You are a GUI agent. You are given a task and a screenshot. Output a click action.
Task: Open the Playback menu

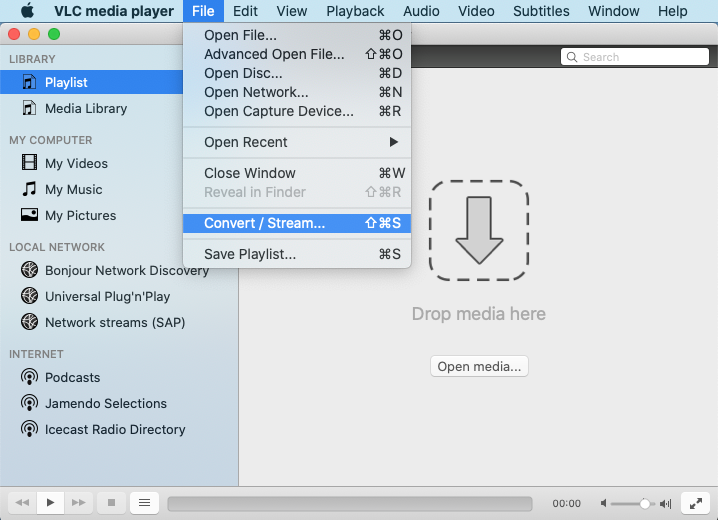tap(355, 11)
